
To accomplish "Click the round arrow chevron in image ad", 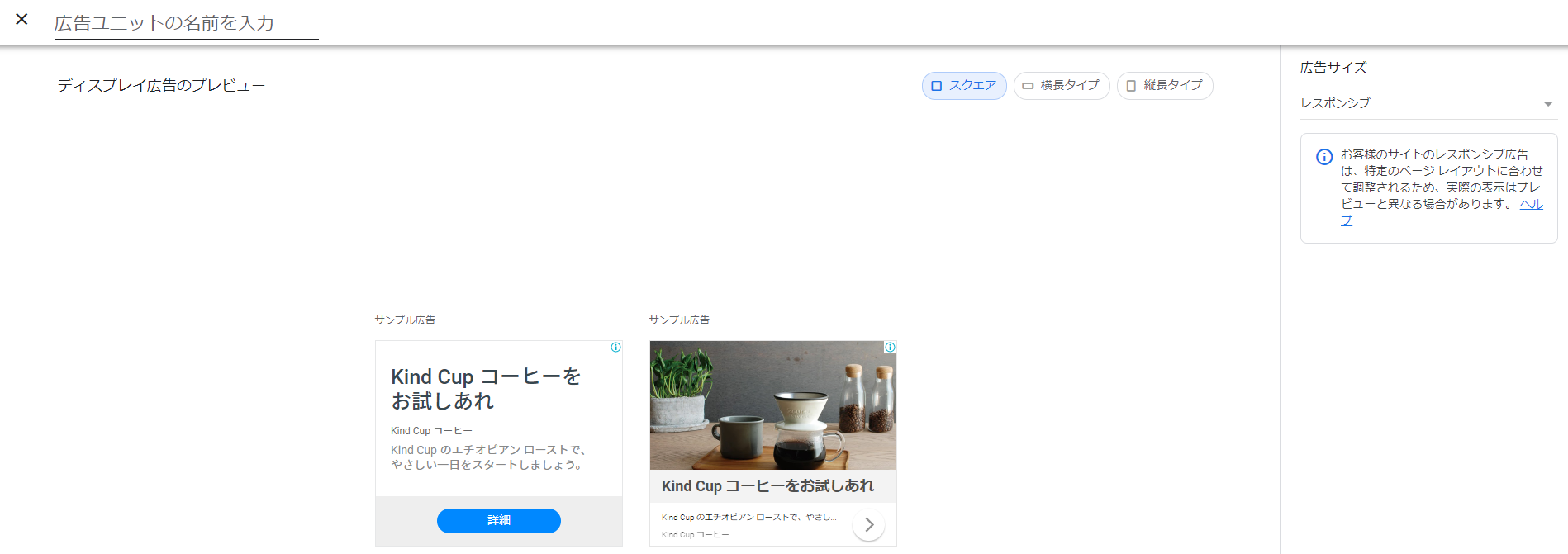I will 868,525.
